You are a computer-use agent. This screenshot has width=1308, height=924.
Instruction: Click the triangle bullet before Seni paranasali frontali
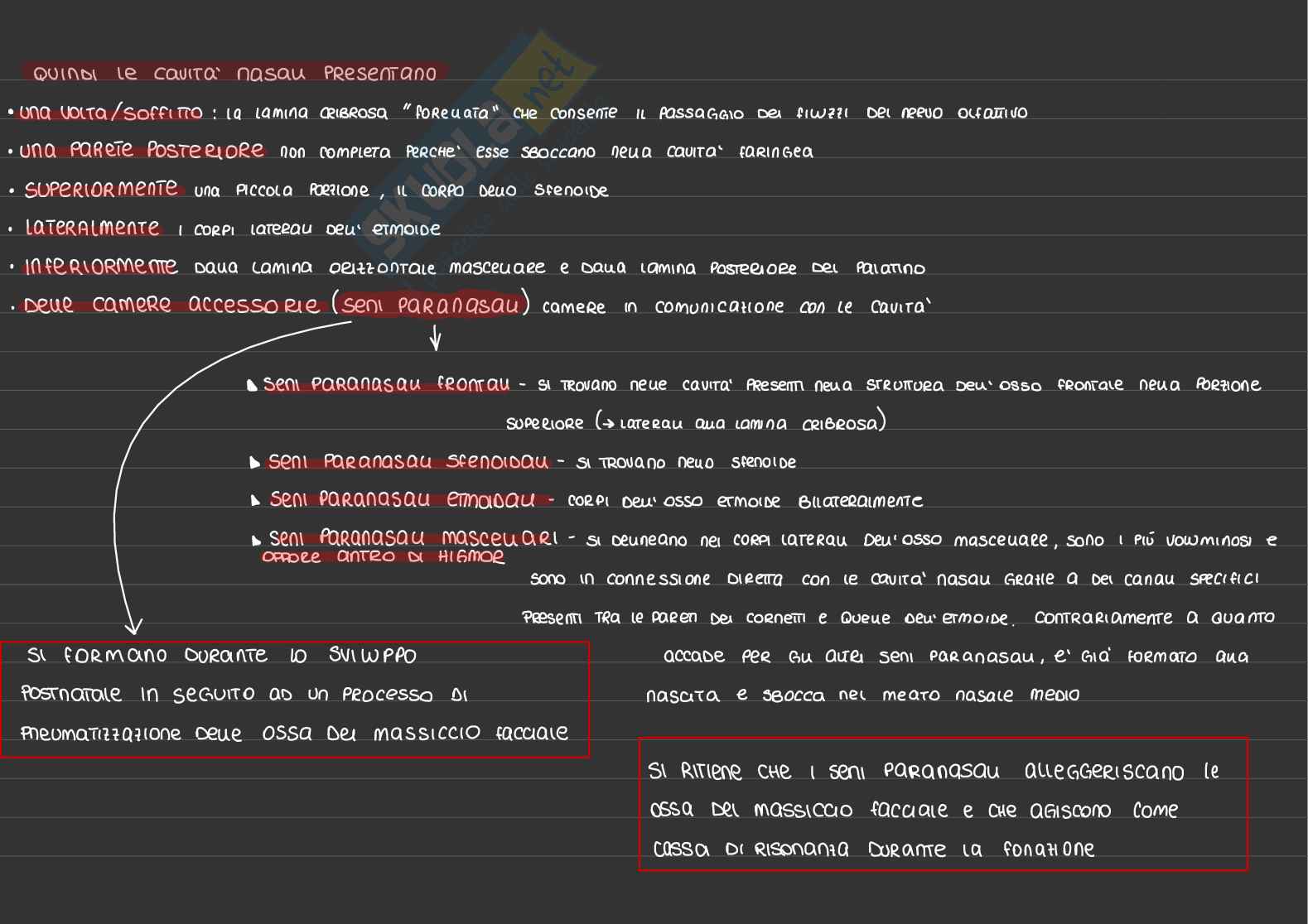pyautogui.click(x=252, y=385)
